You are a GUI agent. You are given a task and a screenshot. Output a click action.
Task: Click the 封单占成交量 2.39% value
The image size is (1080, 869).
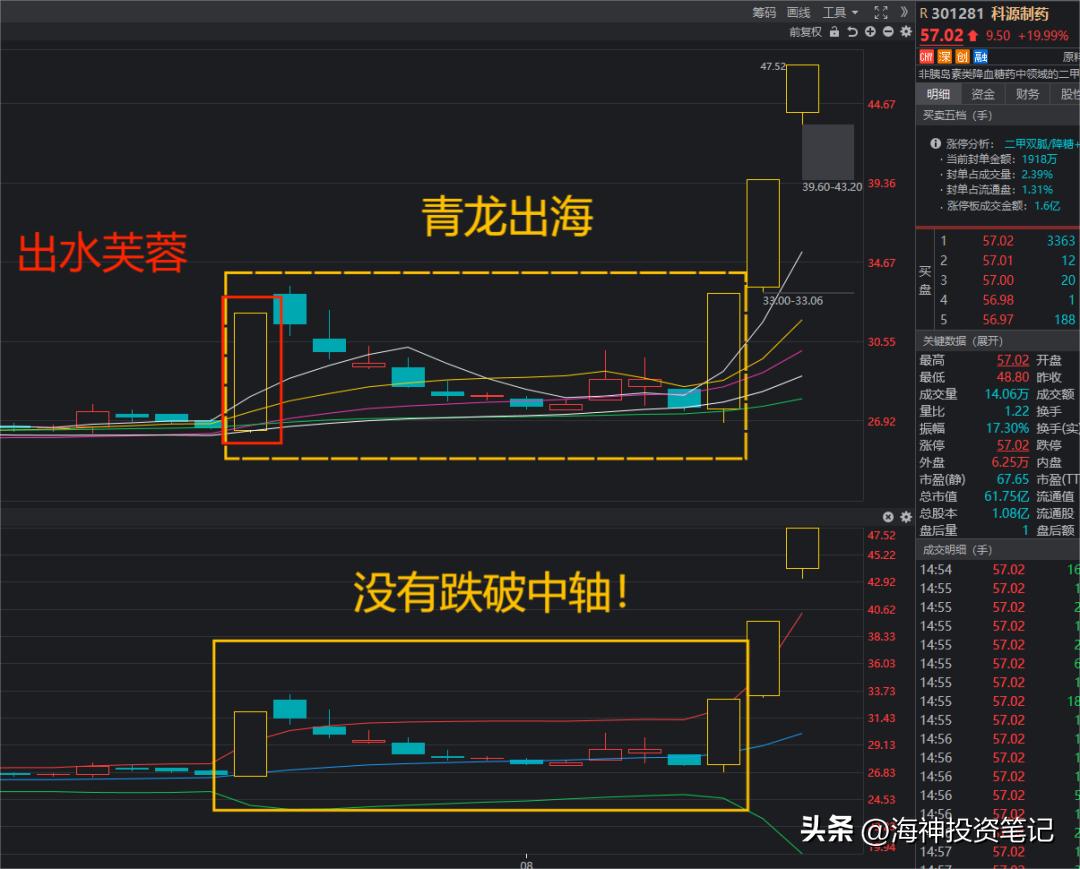click(x=1037, y=175)
